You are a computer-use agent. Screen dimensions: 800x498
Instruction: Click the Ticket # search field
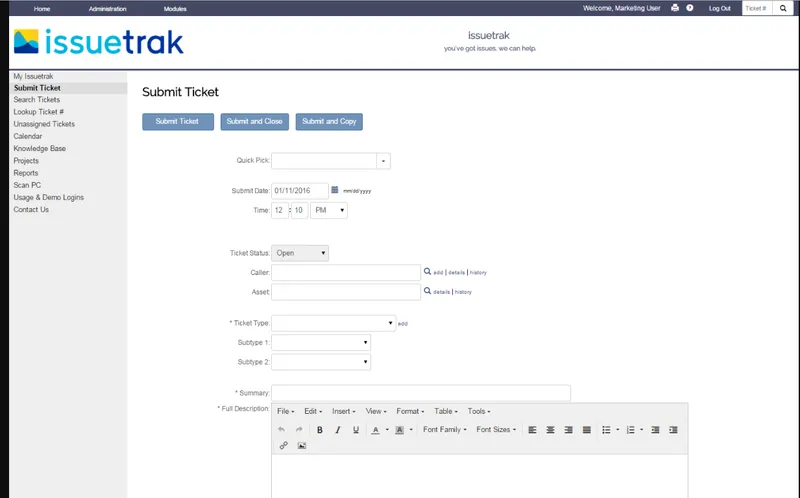click(x=757, y=8)
